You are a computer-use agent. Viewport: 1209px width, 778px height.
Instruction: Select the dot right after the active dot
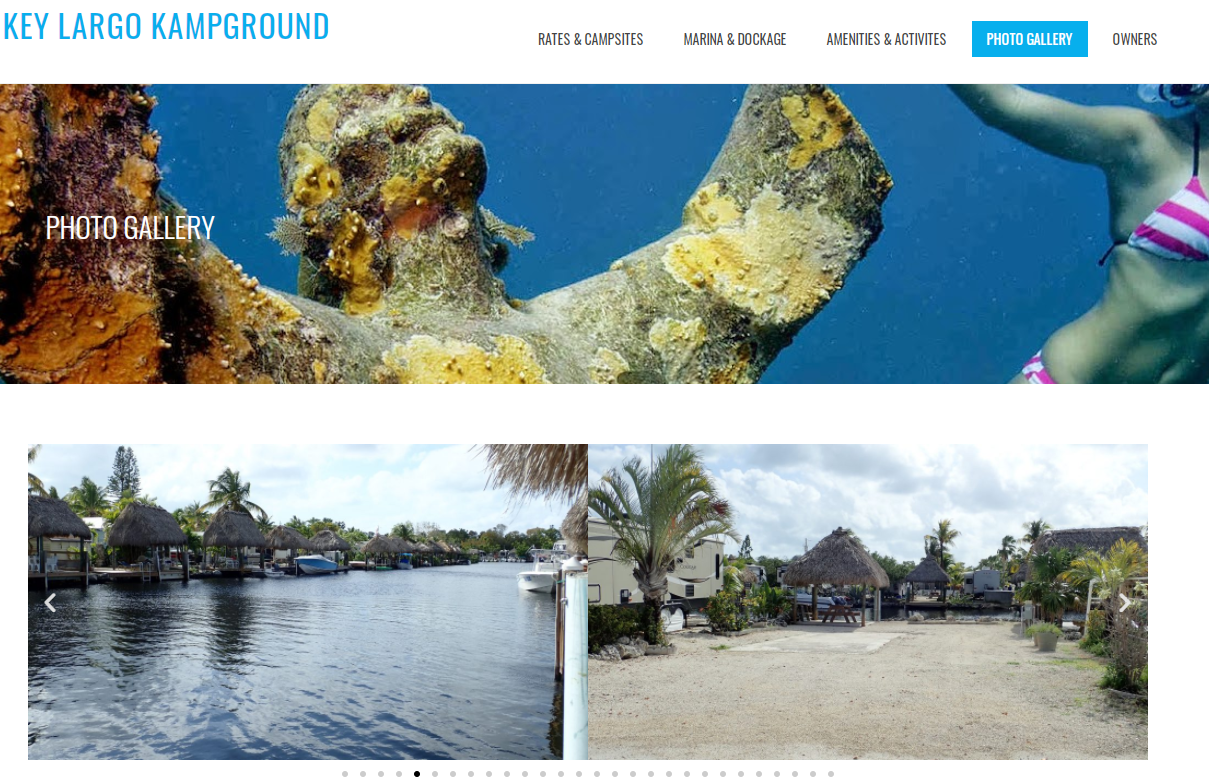point(435,773)
